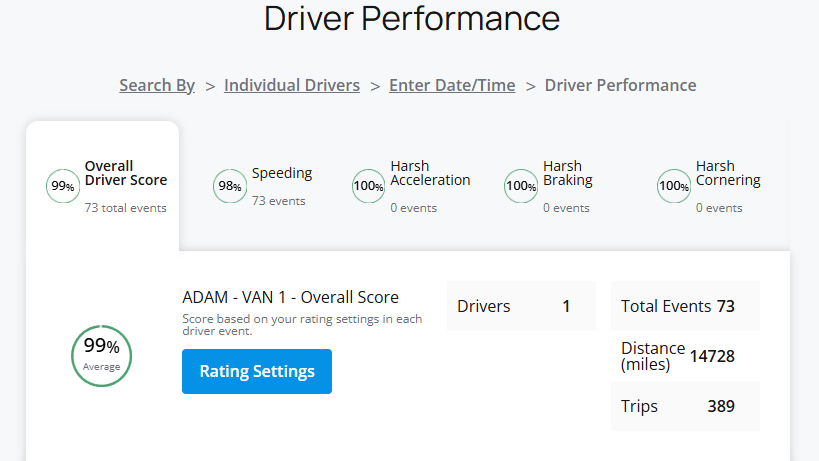Click the 100% Harsh Cornering score circle

[x=674, y=186]
